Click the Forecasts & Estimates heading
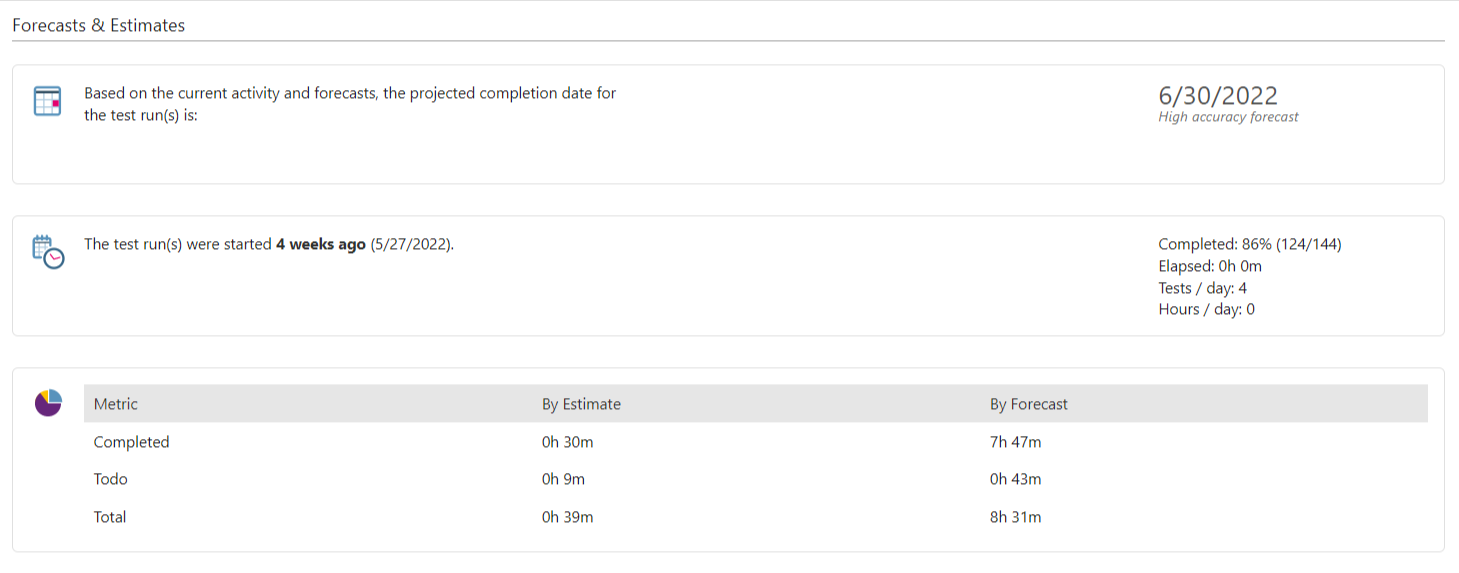 click(98, 26)
